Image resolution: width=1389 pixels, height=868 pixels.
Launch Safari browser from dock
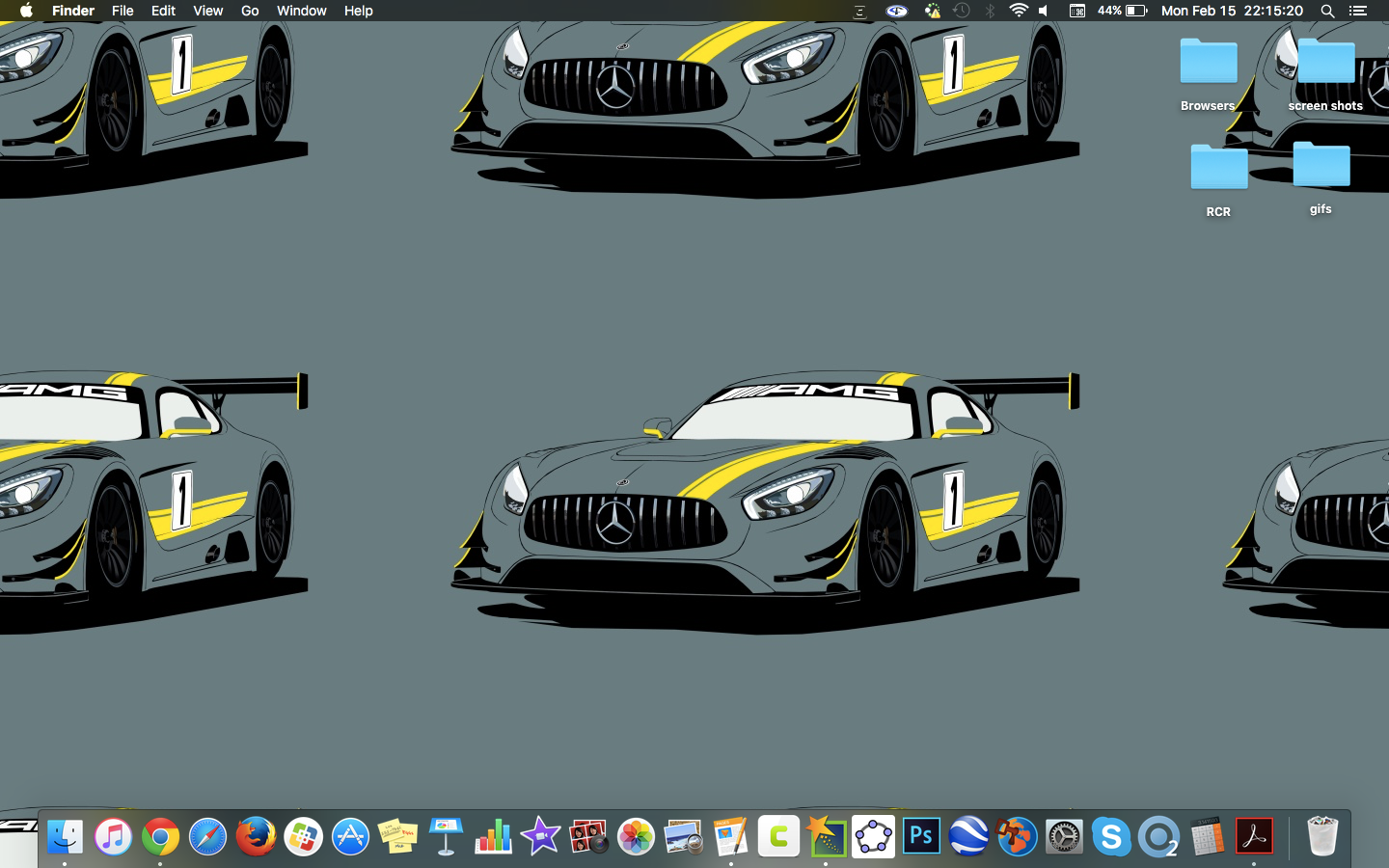point(207,836)
